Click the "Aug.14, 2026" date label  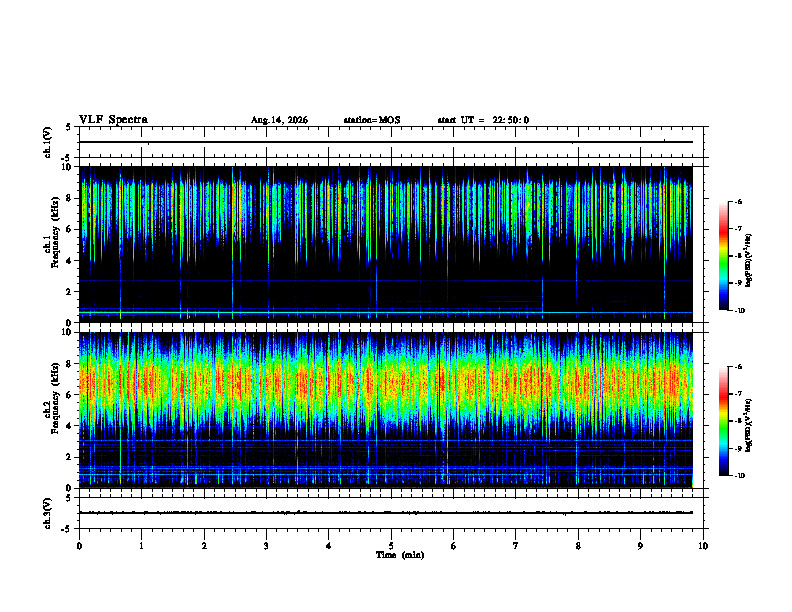click(279, 120)
